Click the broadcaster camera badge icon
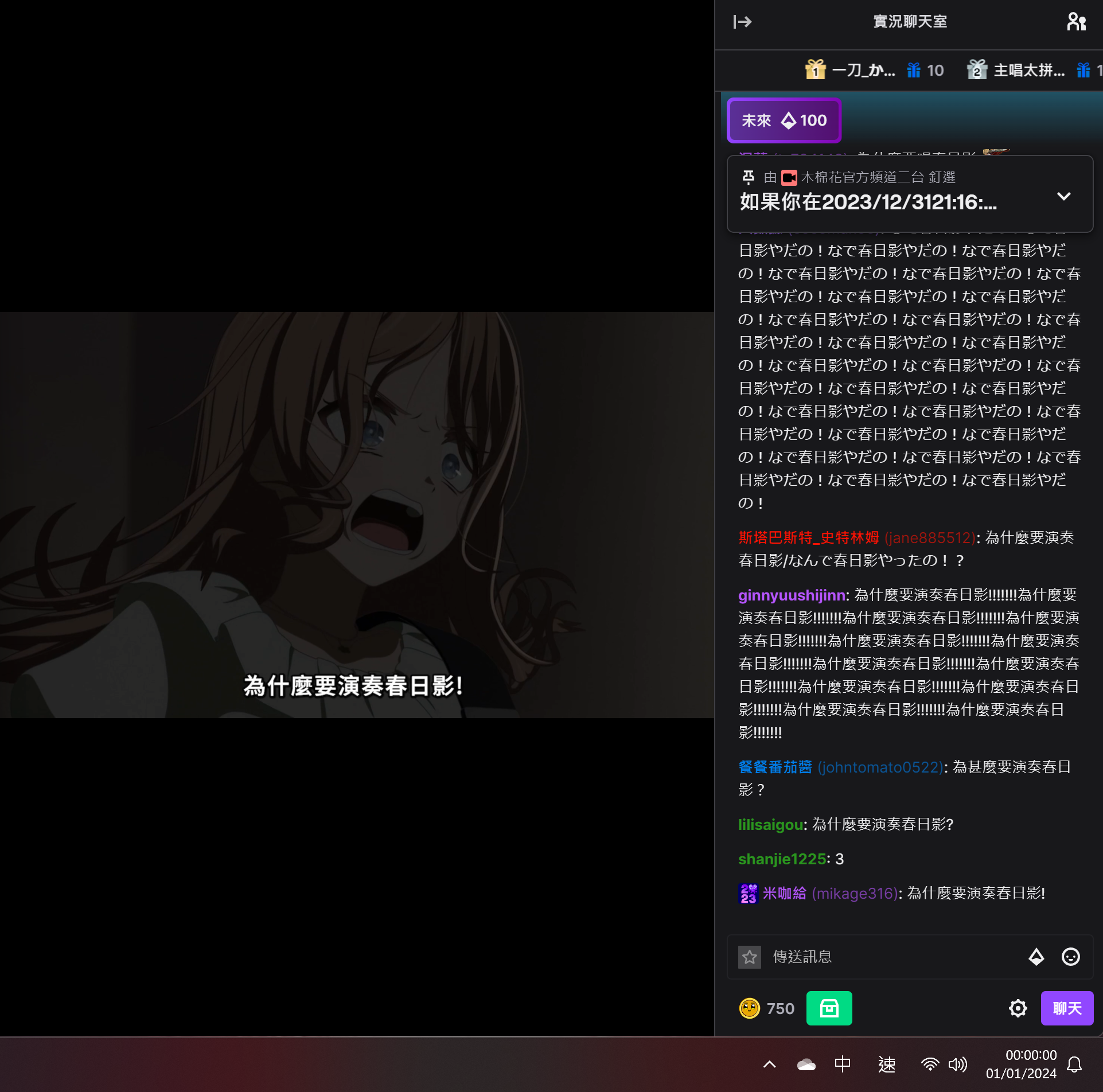The height and width of the screenshot is (1092, 1103). click(x=789, y=177)
